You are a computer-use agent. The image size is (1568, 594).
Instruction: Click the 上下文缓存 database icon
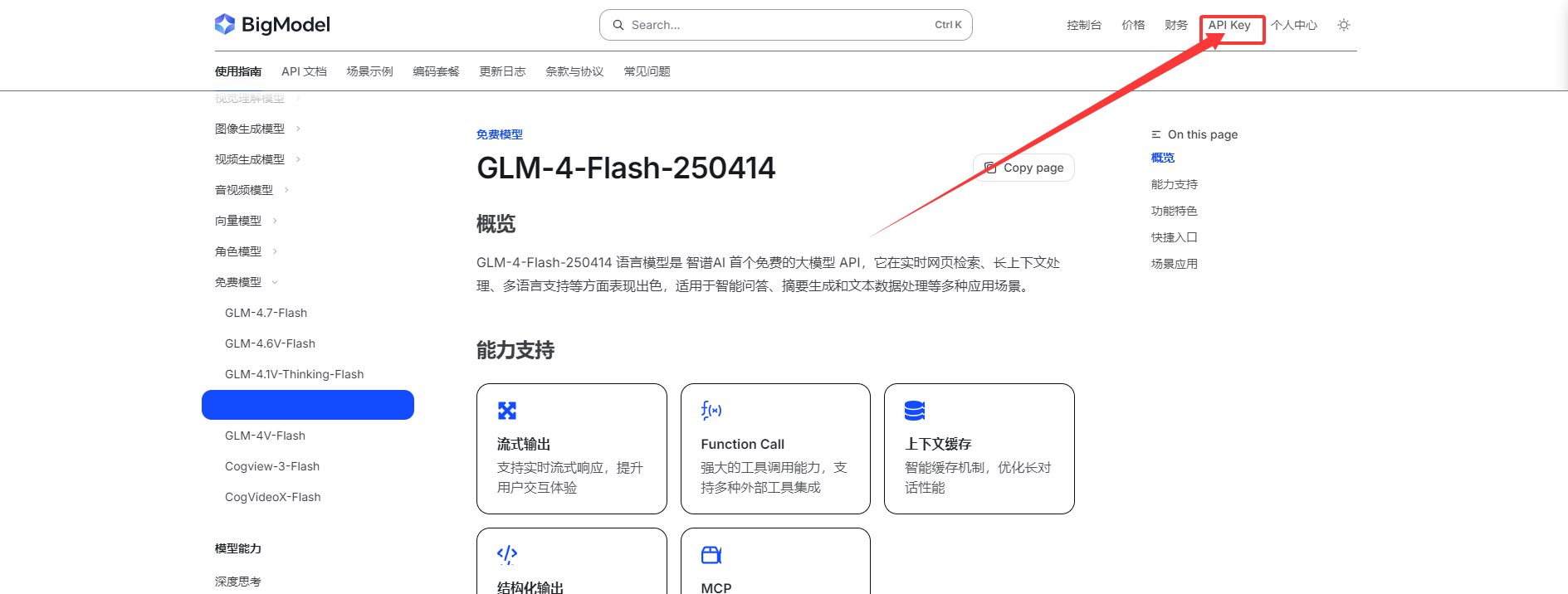click(x=915, y=411)
